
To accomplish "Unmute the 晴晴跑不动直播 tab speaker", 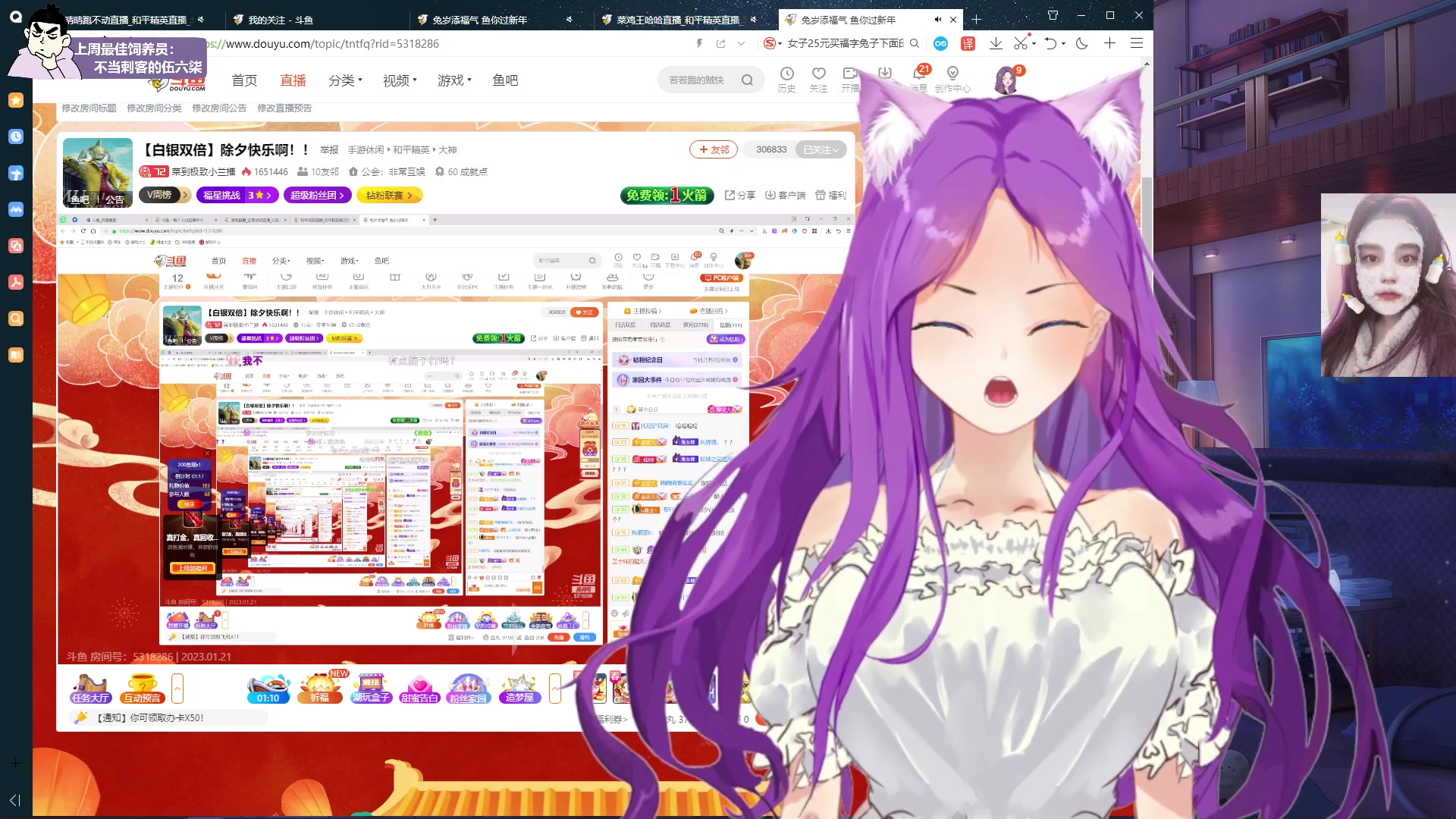I will (200, 20).
